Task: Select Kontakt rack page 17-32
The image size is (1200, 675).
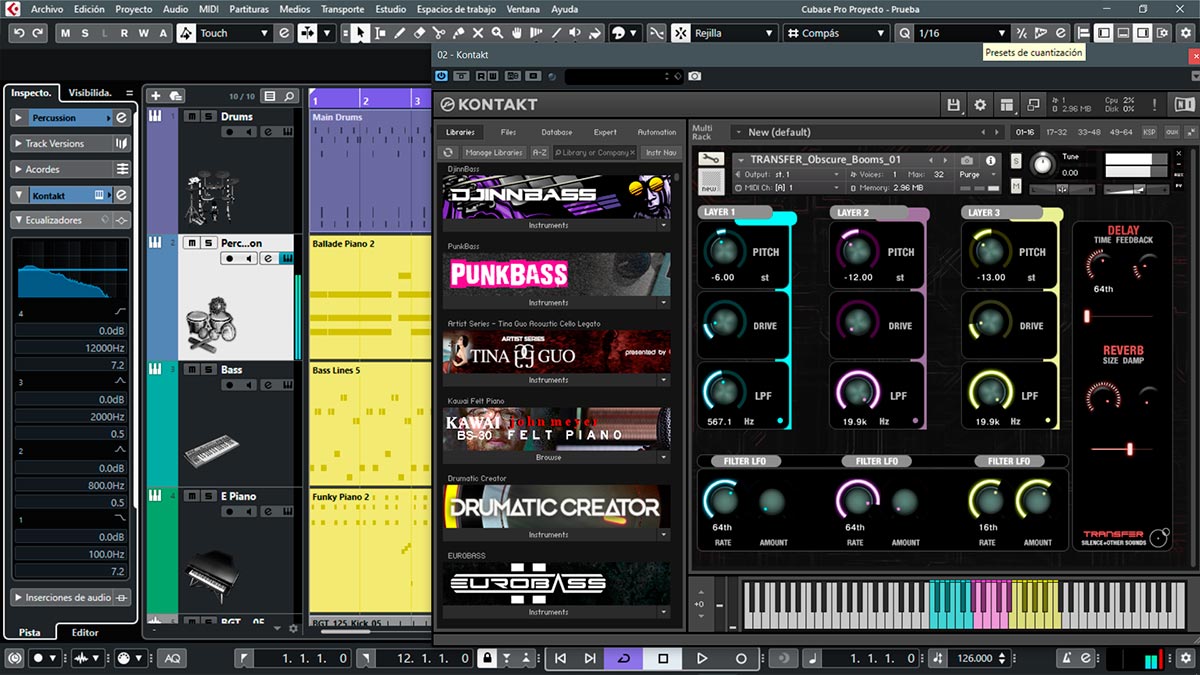Action: click(x=1057, y=132)
